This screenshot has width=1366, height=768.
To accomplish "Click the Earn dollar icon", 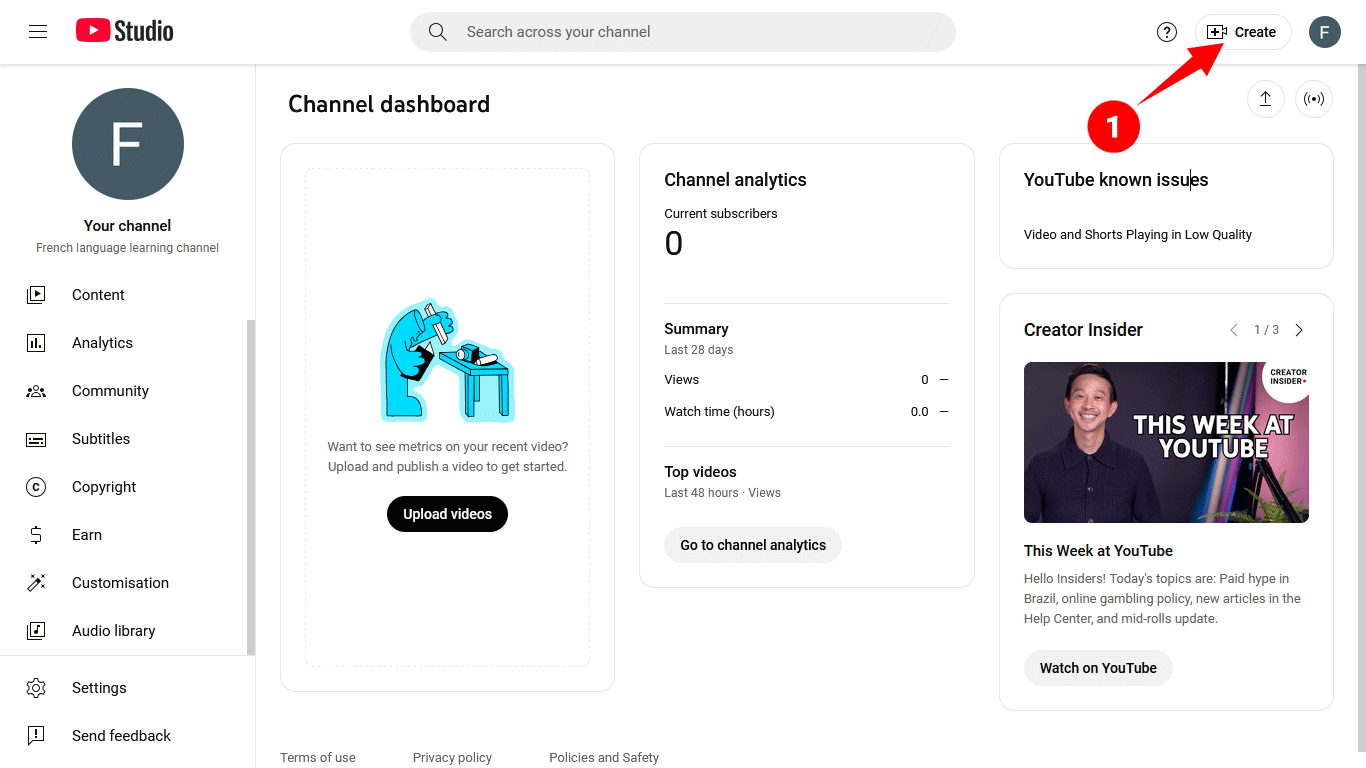I will click(x=36, y=535).
